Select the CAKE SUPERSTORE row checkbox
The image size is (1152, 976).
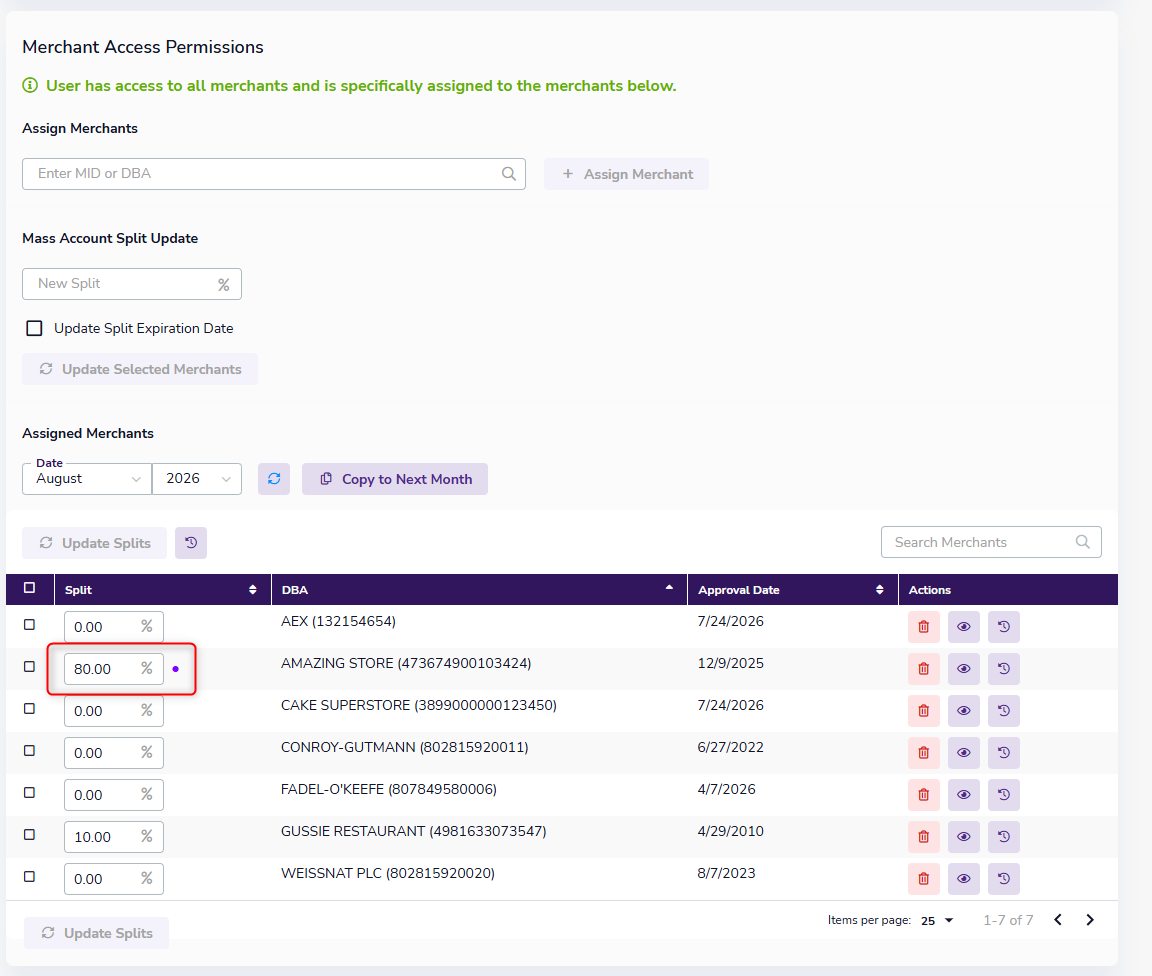pos(29,708)
